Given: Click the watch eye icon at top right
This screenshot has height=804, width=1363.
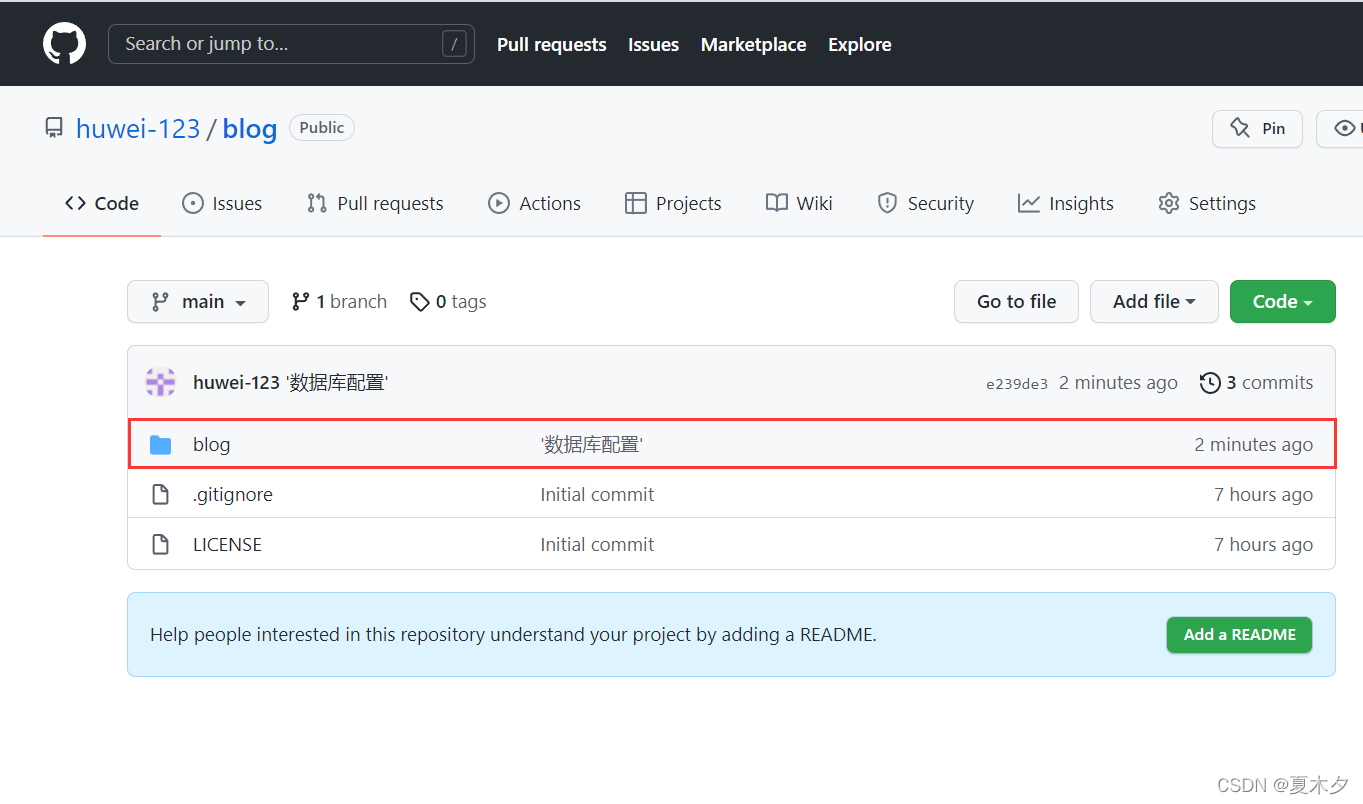Looking at the screenshot, I should coord(1346,128).
